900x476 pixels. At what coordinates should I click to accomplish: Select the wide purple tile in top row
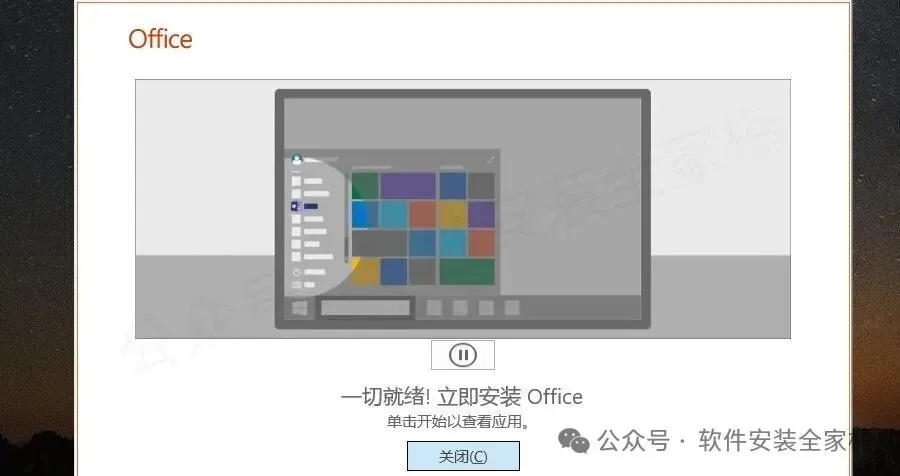tap(408, 185)
